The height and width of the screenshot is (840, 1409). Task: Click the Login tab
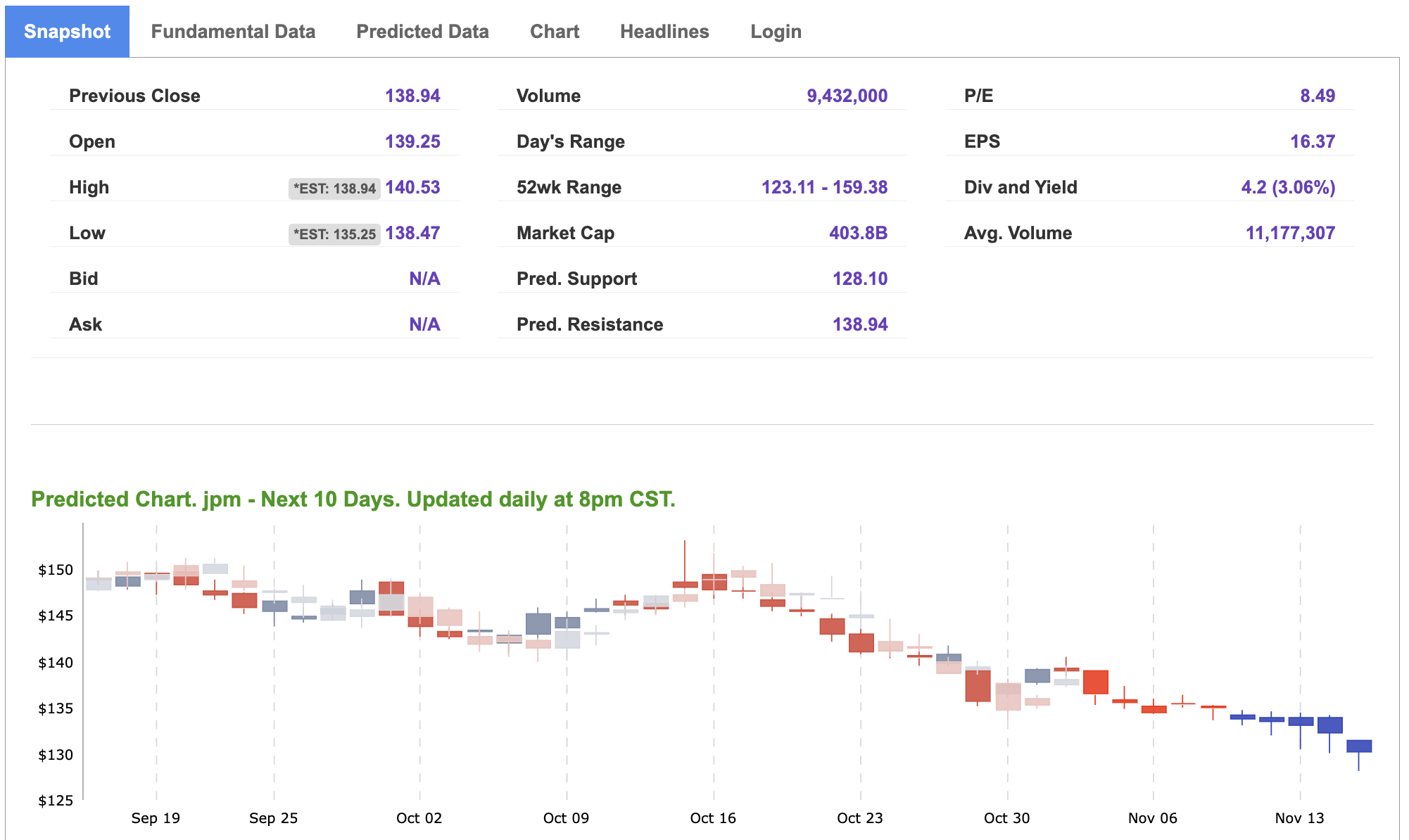pos(776,31)
